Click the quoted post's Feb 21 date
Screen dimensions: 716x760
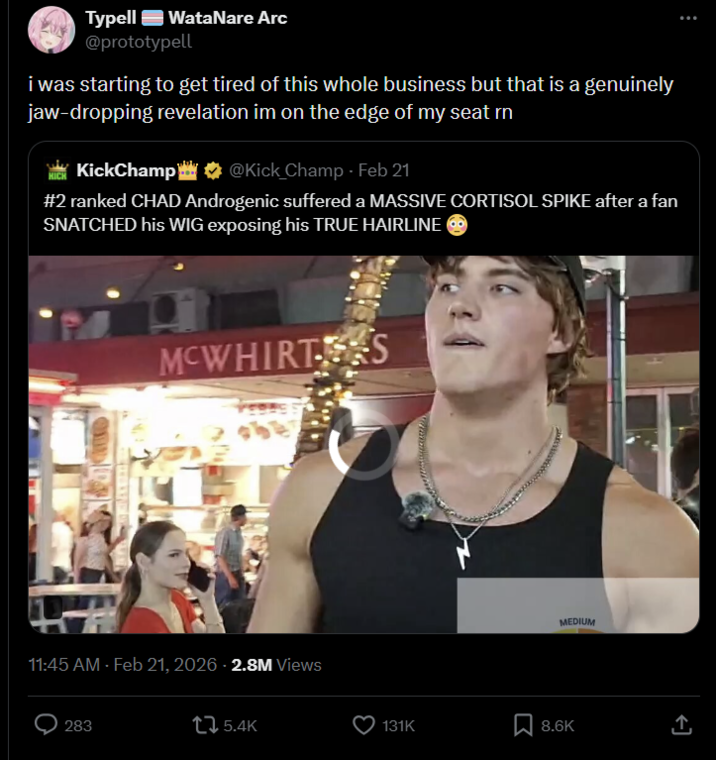pyautogui.click(x=384, y=170)
